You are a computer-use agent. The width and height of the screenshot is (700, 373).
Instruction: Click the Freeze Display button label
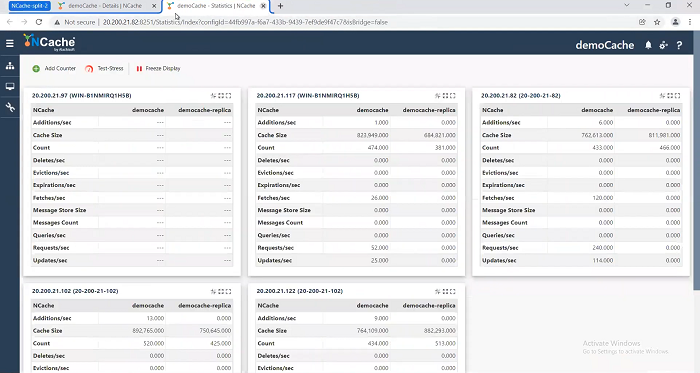(x=163, y=69)
